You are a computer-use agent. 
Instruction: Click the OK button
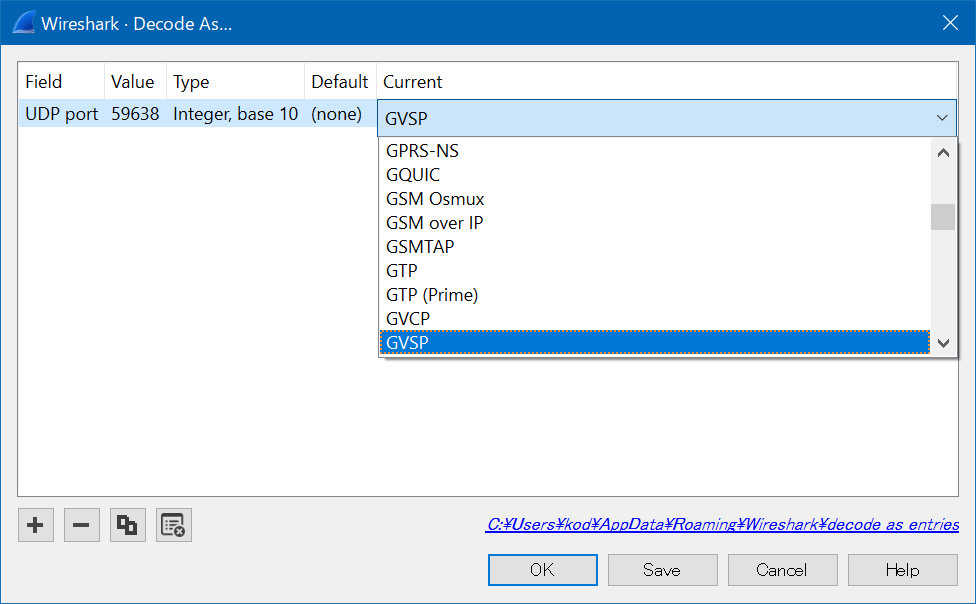click(x=543, y=570)
